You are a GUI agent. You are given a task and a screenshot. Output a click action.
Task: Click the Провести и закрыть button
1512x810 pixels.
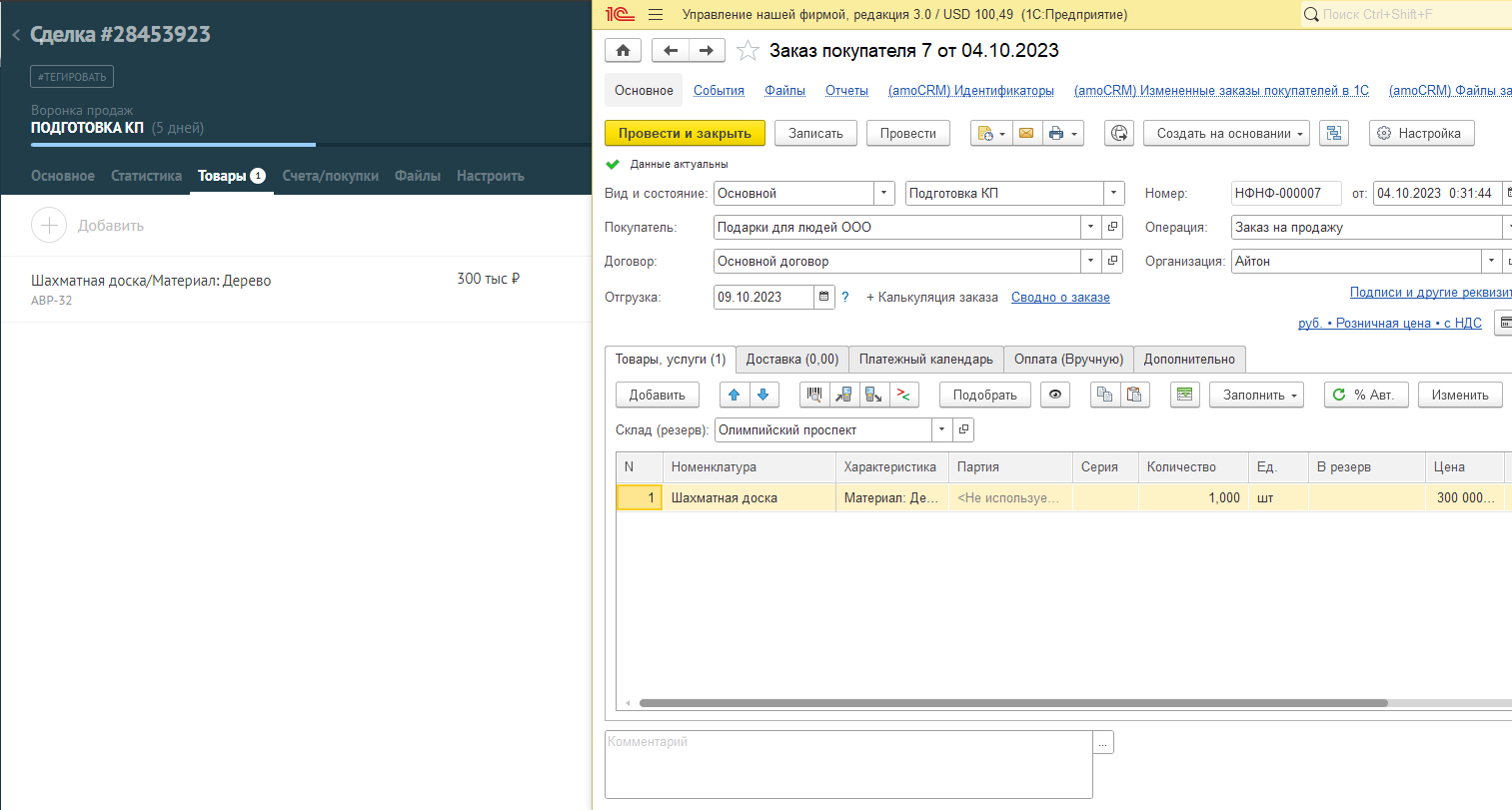685,133
